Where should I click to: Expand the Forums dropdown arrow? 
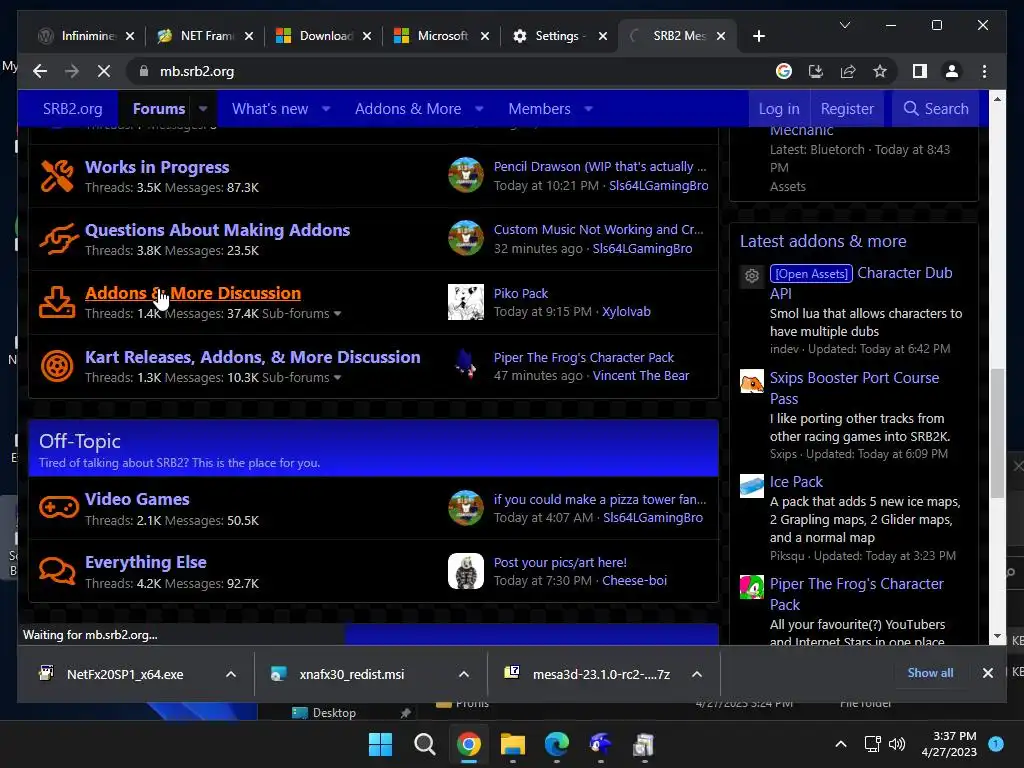(x=203, y=108)
